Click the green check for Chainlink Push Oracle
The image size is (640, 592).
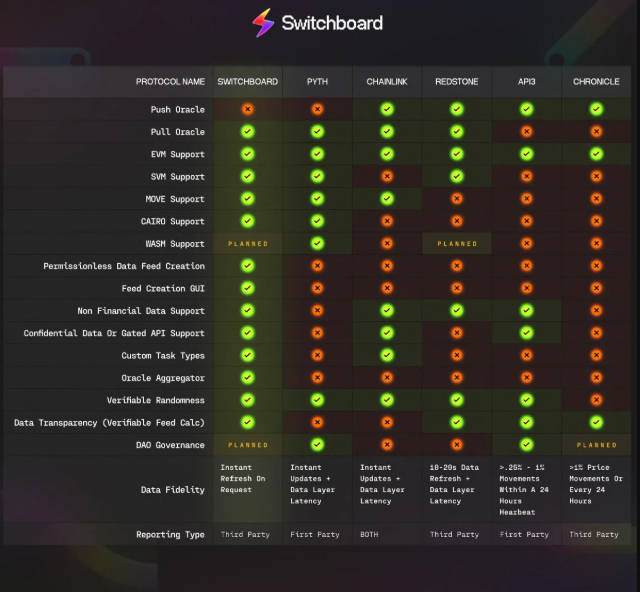pos(387,109)
